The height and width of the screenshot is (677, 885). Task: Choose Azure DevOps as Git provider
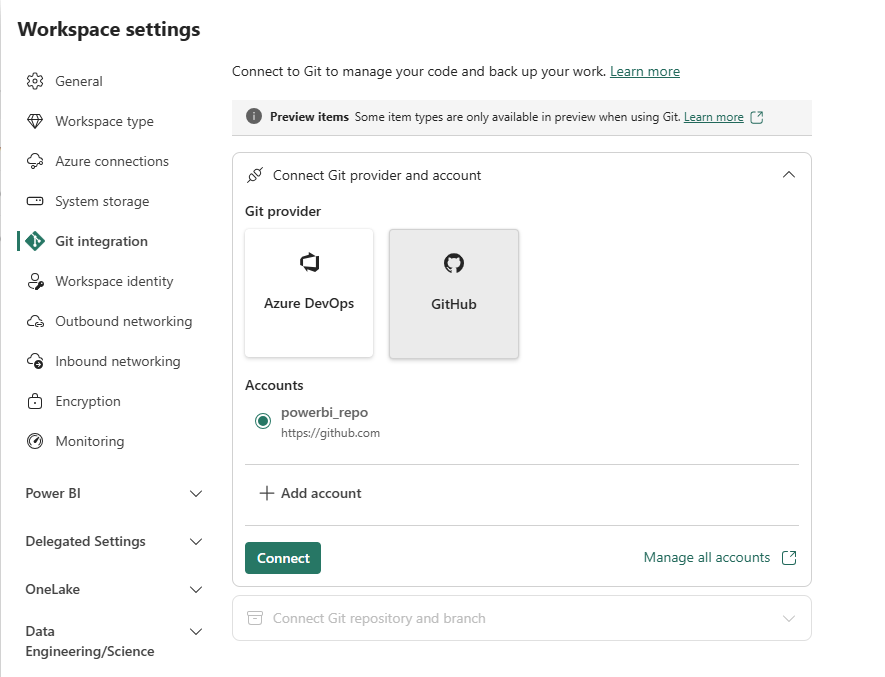pos(309,293)
